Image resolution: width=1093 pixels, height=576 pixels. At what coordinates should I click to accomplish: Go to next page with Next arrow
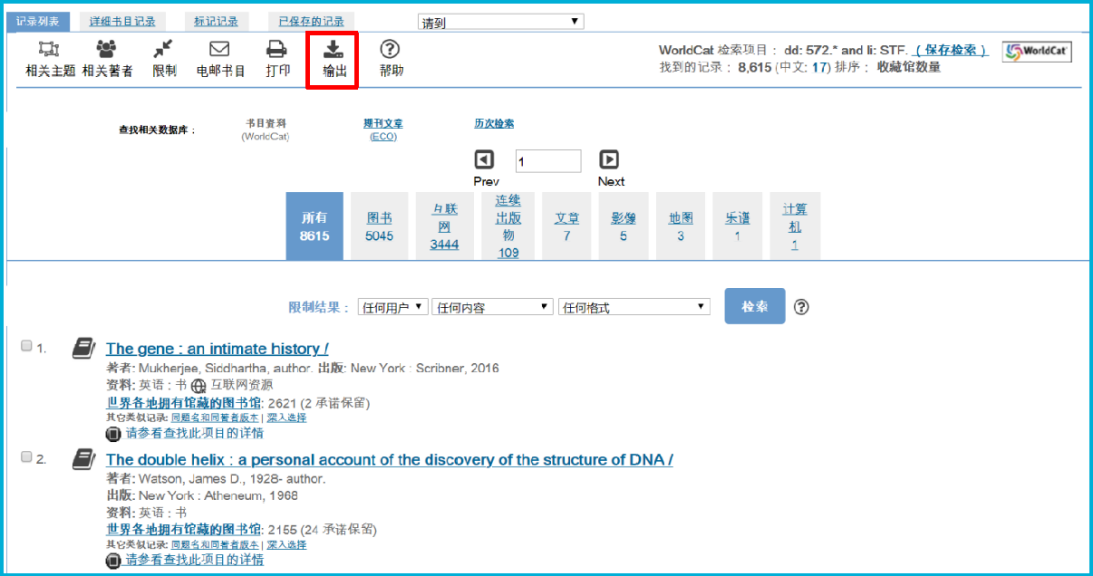pos(609,160)
